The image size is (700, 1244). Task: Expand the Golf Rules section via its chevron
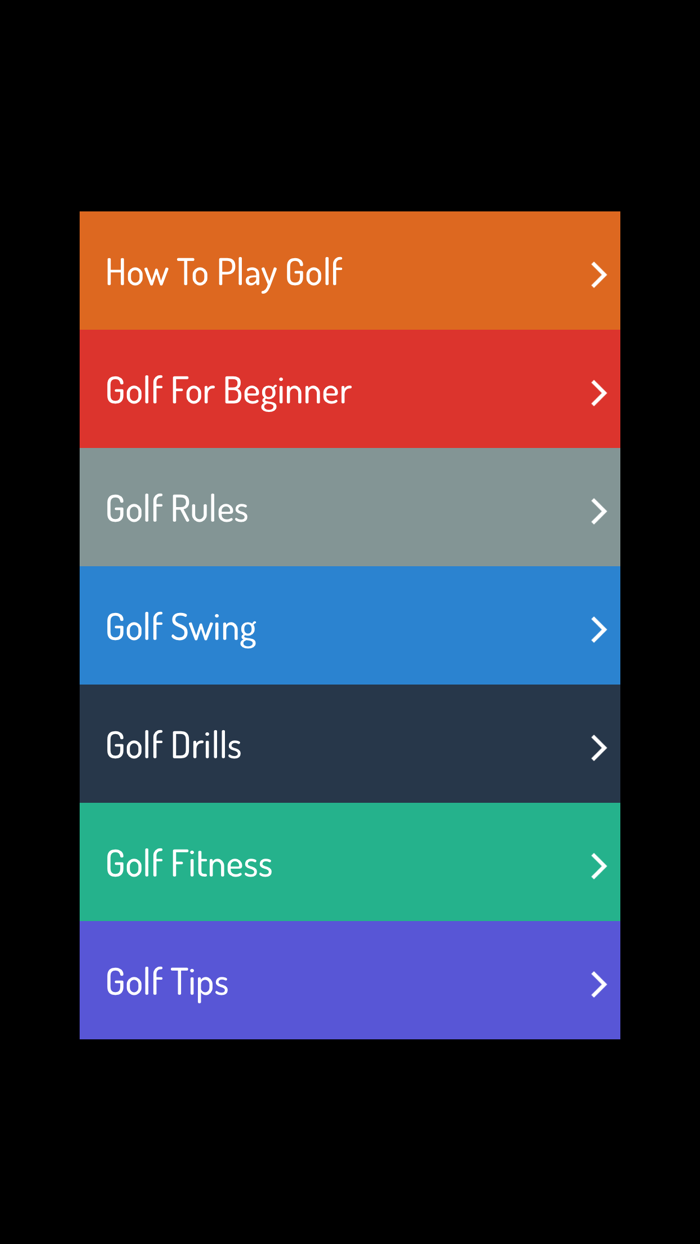click(x=599, y=511)
